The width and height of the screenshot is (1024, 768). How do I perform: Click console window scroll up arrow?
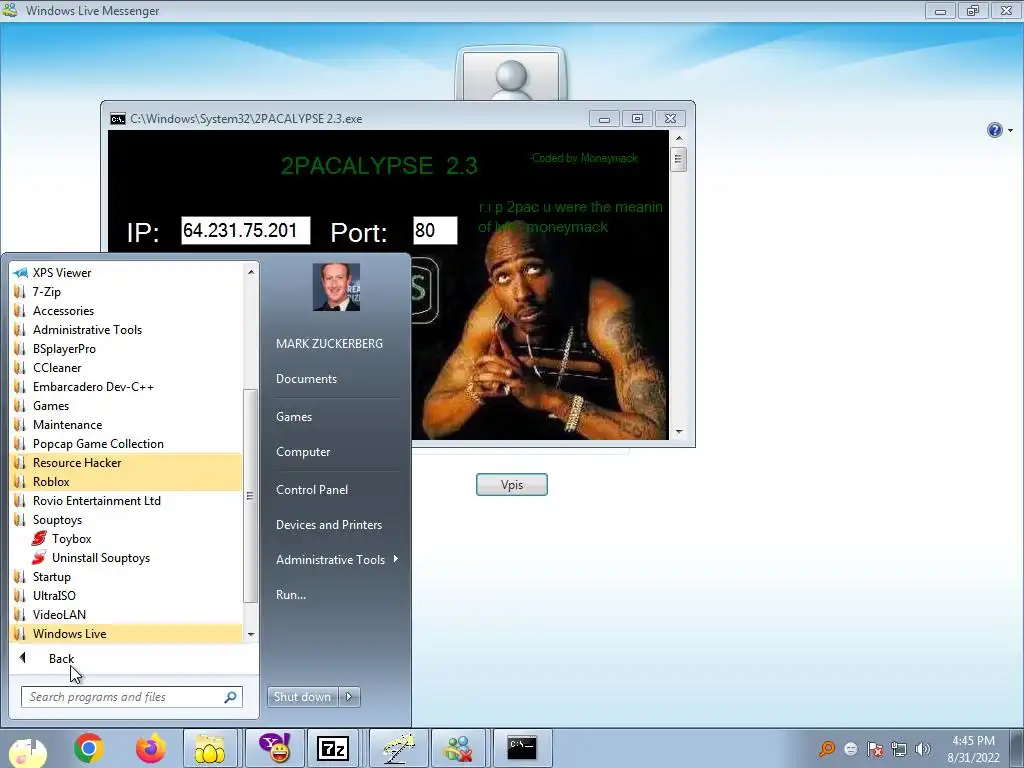[679, 138]
